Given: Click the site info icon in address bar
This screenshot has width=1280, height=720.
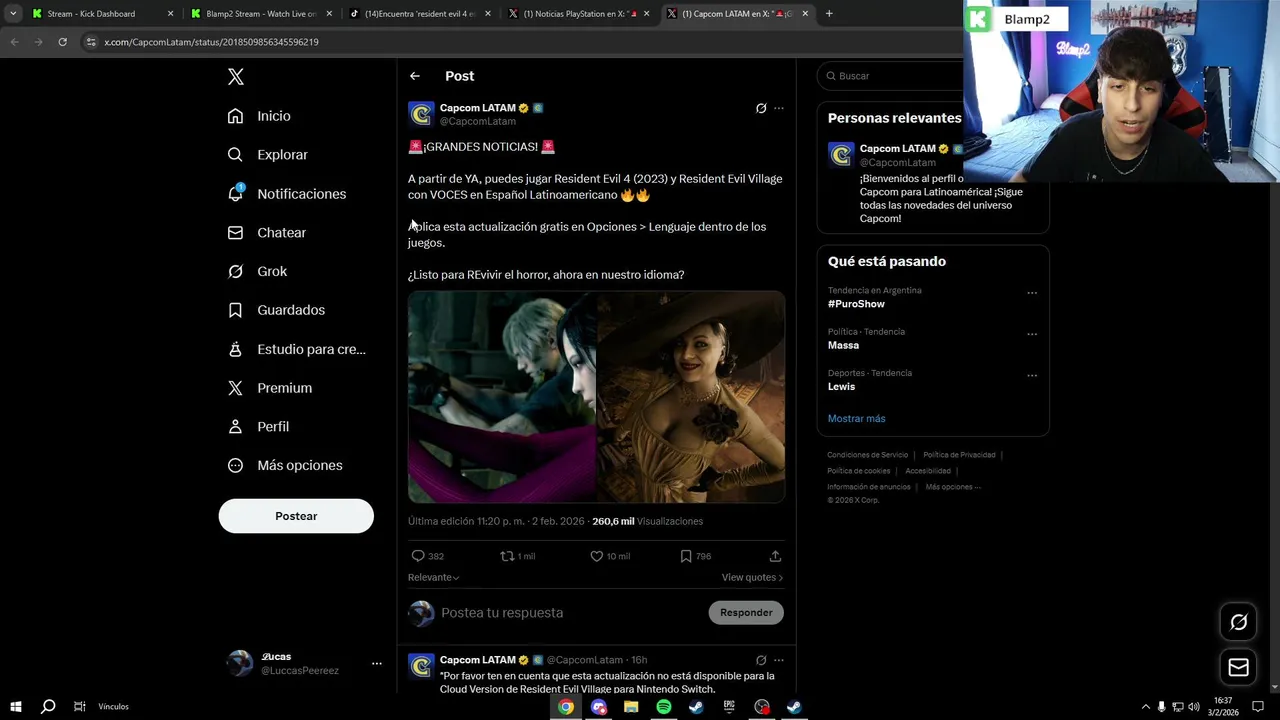Looking at the screenshot, I should pyautogui.click(x=91, y=42).
